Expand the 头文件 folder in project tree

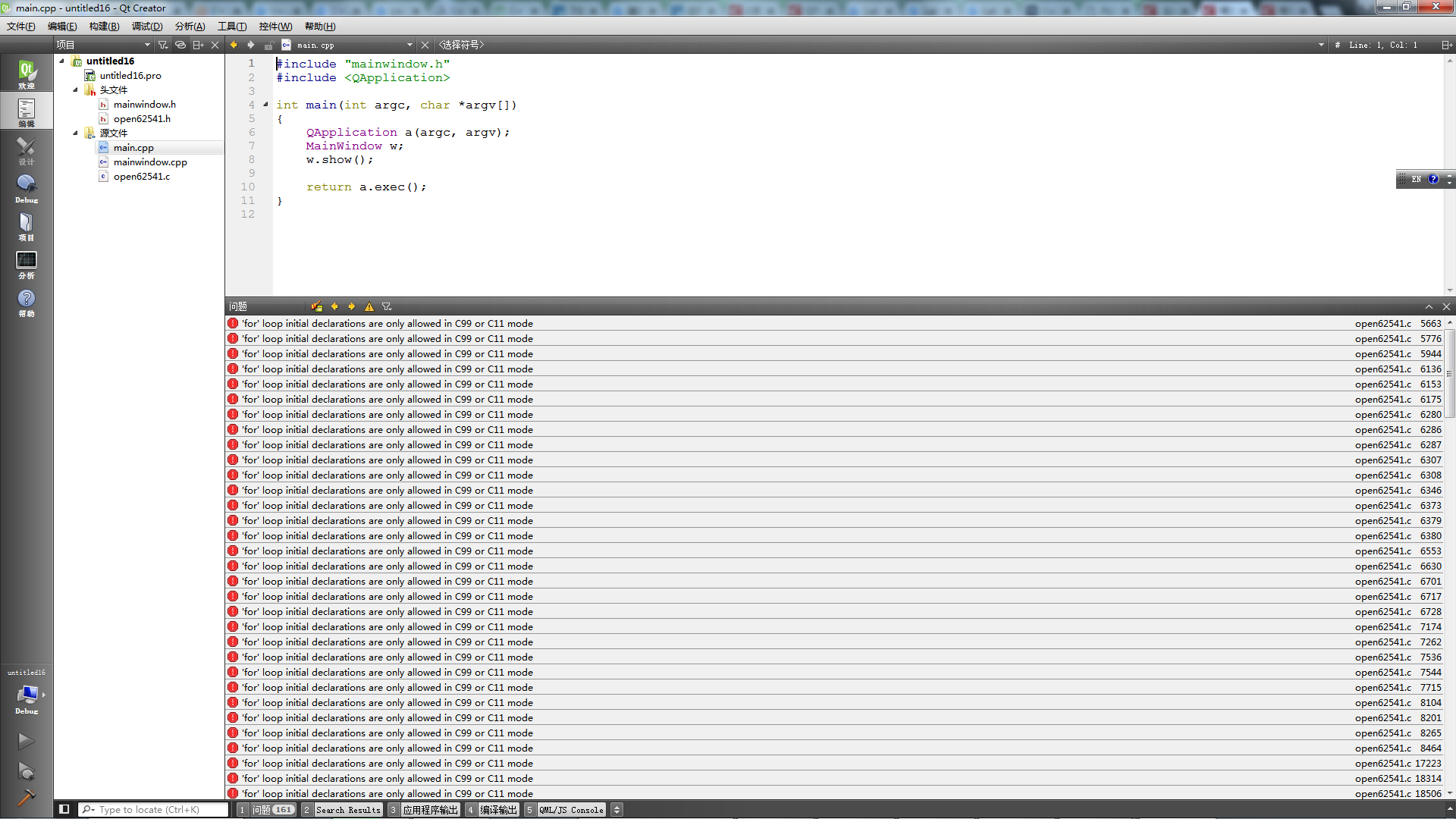[x=77, y=90]
